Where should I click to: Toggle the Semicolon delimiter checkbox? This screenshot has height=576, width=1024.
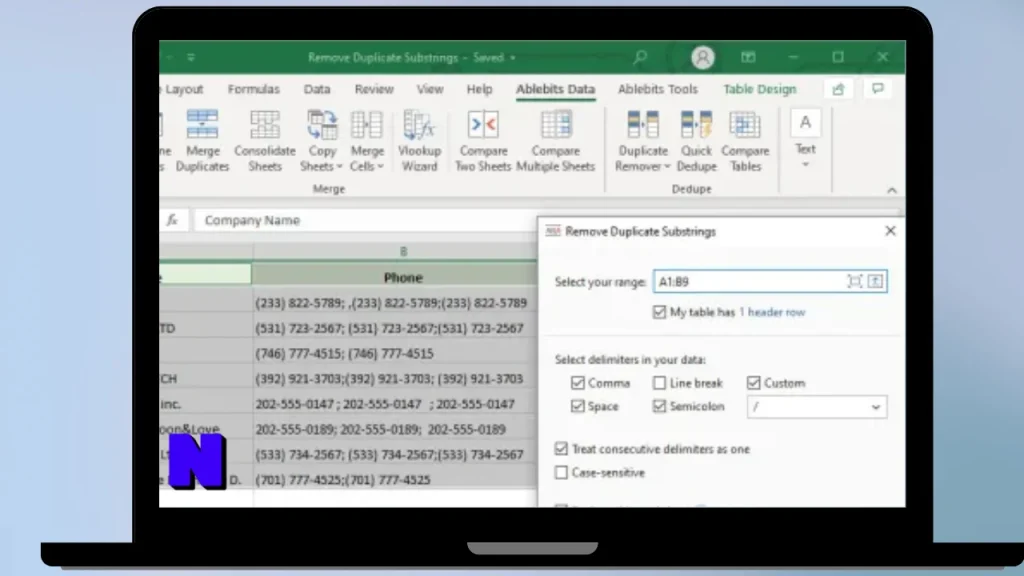[x=660, y=406]
